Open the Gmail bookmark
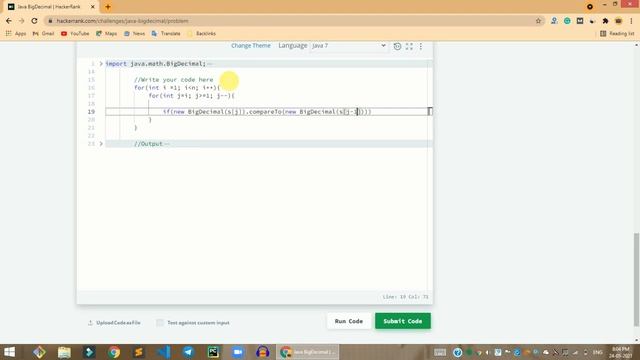The height and width of the screenshot is (360, 640). pyautogui.click(x=43, y=33)
